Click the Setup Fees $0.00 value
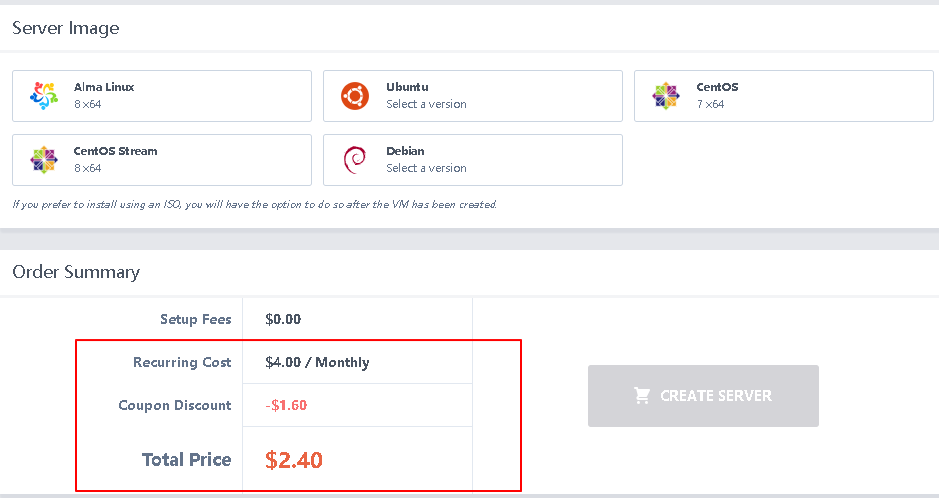The image size is (939, 498). [283, 319]
